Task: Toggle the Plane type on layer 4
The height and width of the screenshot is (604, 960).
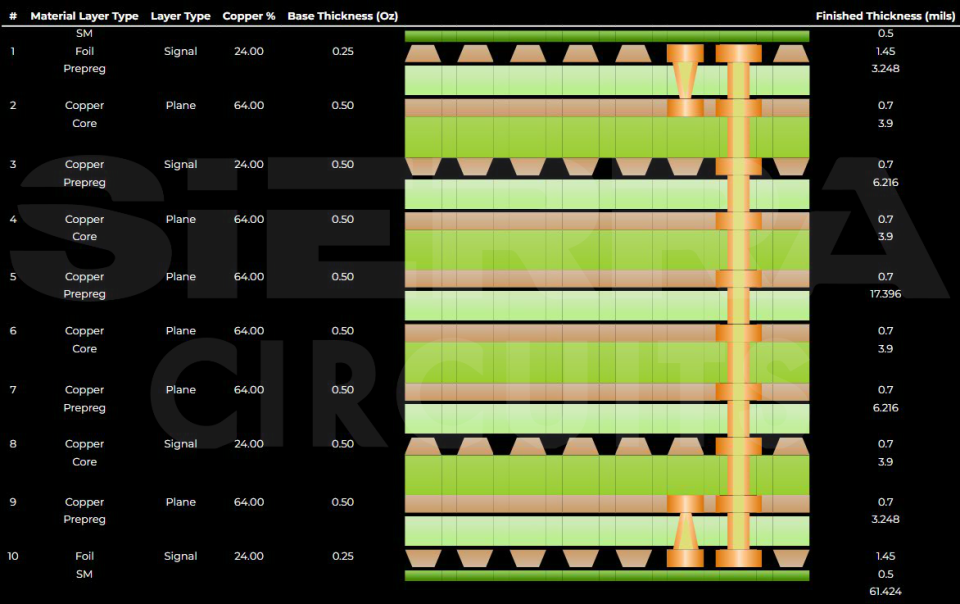Action: click(x=181, y=219)
